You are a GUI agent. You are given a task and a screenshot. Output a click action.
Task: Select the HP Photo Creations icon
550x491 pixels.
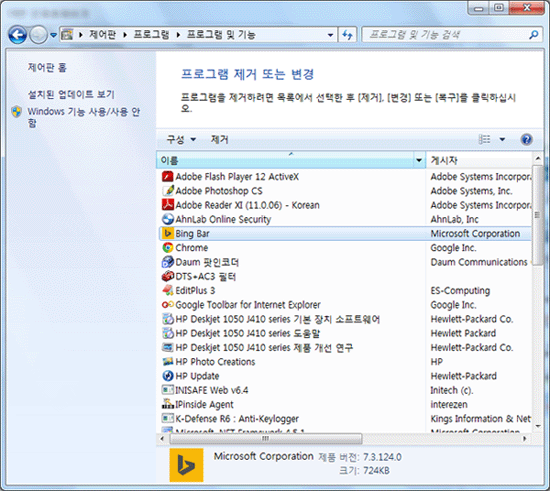coord(168,362)
